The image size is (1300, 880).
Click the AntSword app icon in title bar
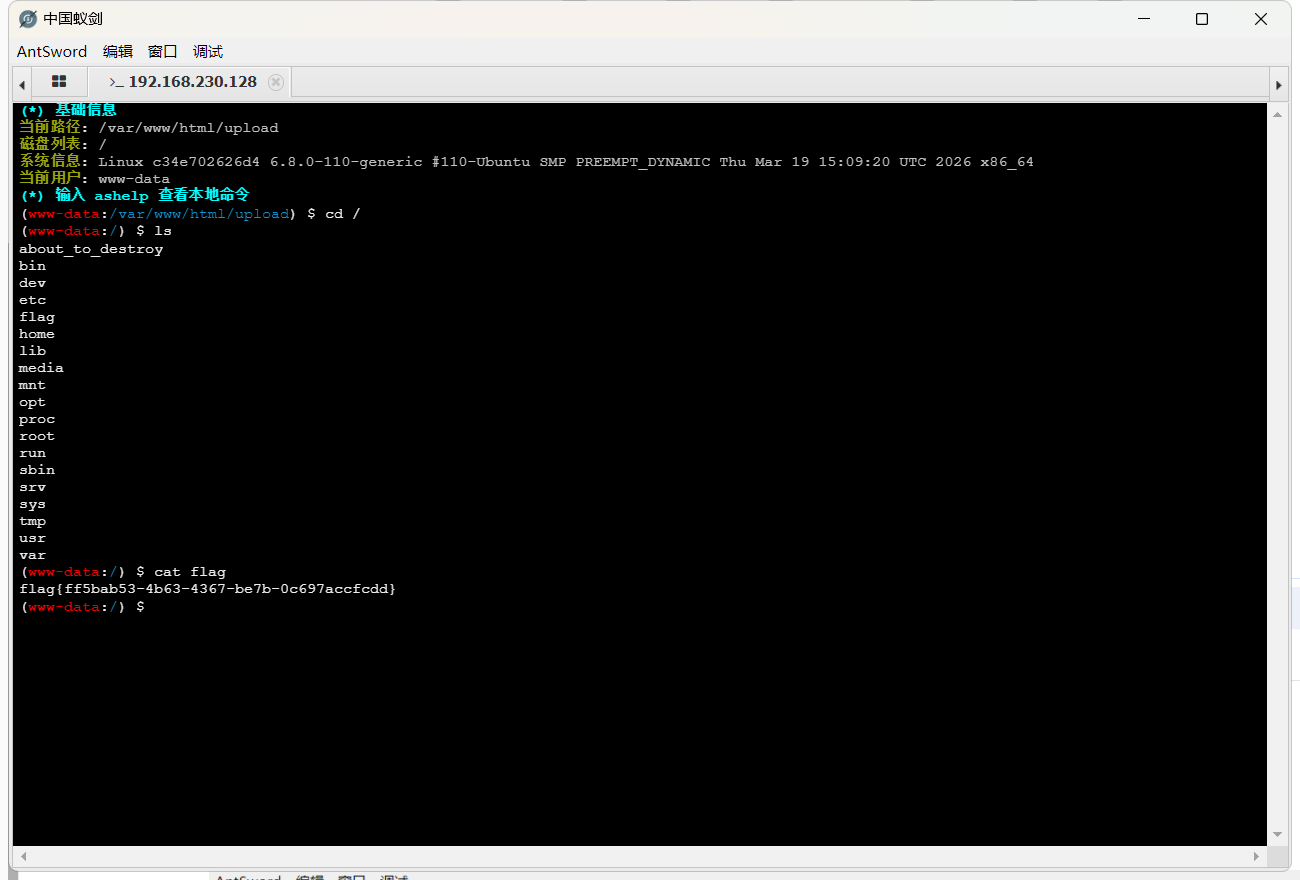click(x=28, y=19)
